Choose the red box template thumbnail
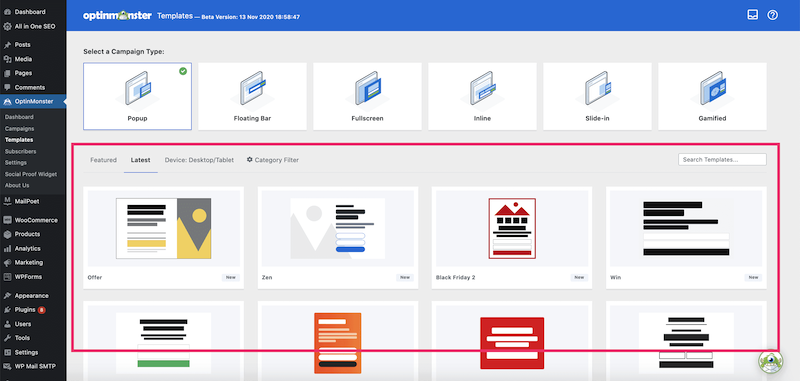This screenshot has width=800, height=381. (512, 343)
